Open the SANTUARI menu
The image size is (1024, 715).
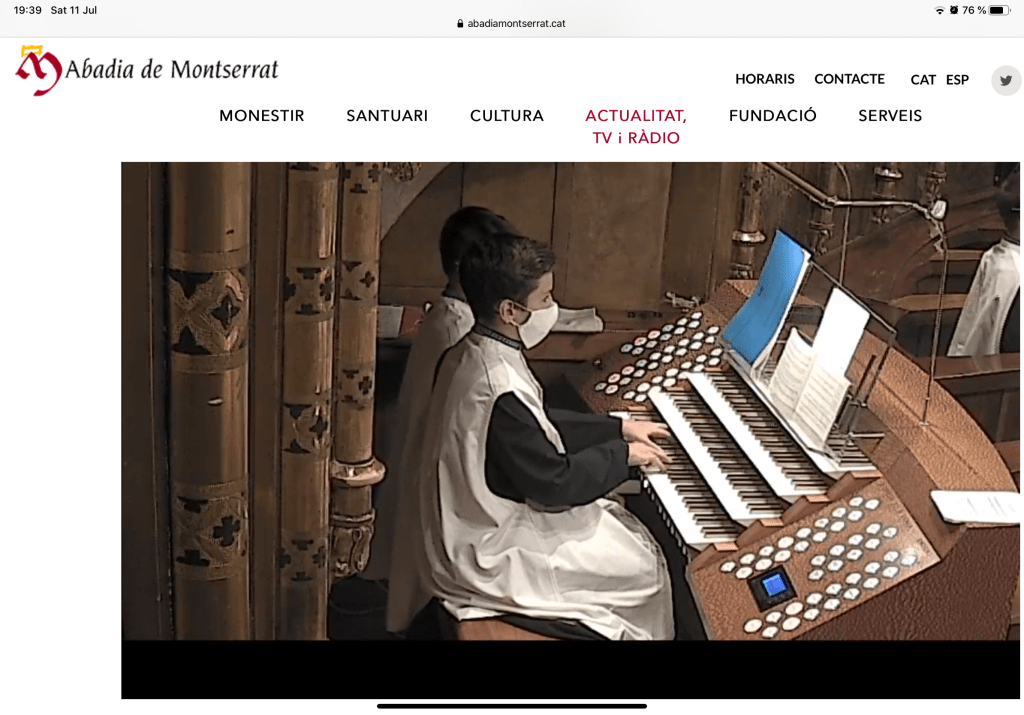(387, 116)
